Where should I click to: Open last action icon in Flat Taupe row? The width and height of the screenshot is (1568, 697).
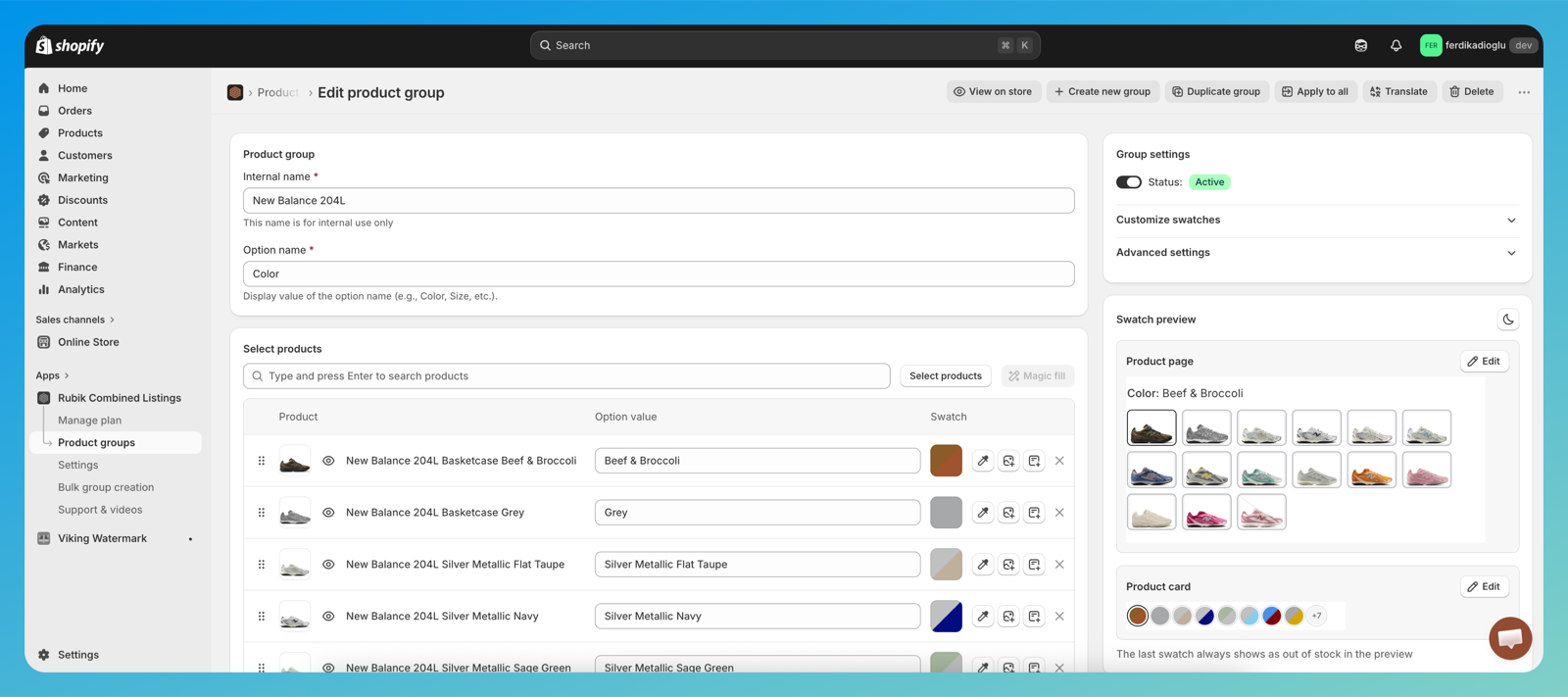[x=1034, y=565]
